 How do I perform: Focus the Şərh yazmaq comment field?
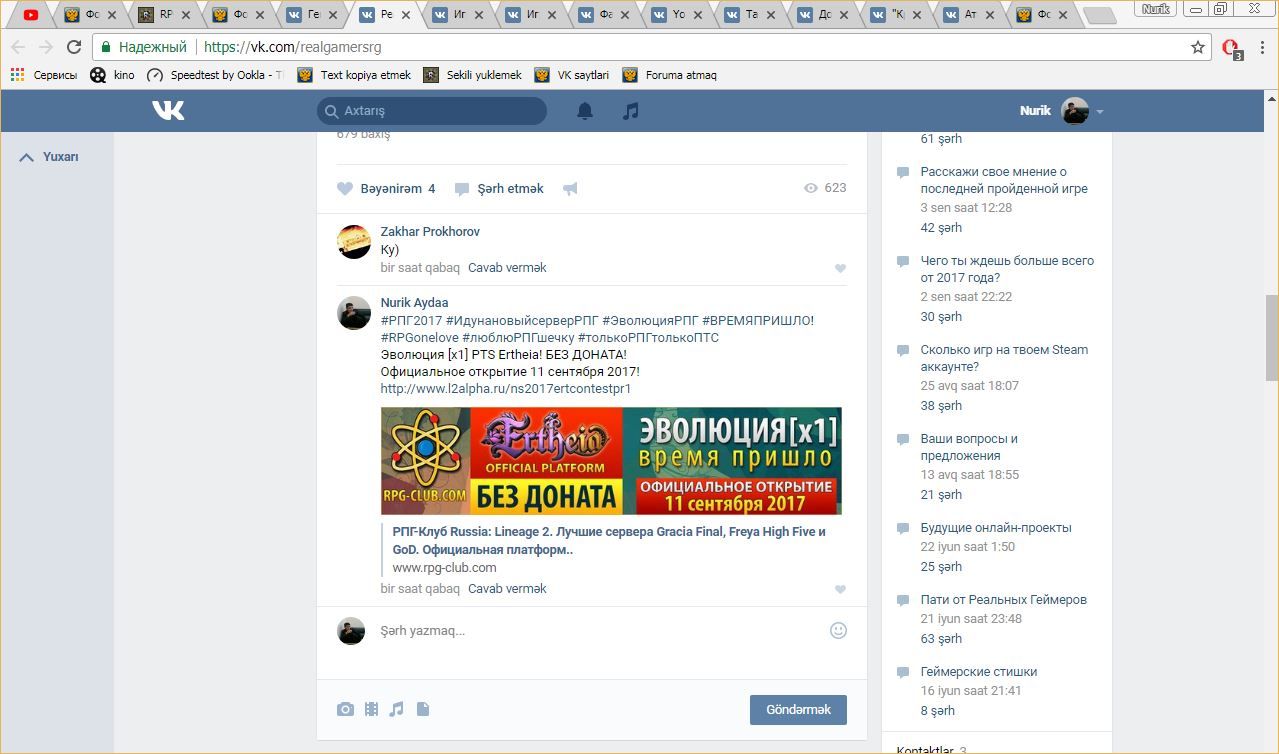[600, 631]
